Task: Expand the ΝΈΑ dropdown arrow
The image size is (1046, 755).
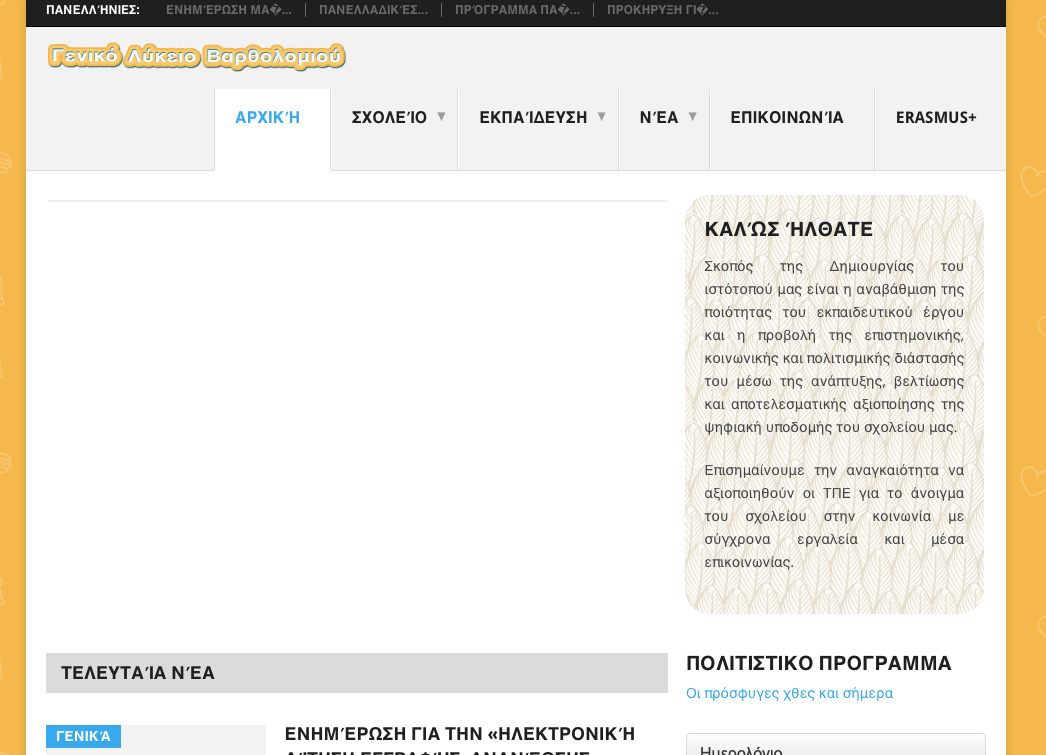Action: [x=692, y=117]
